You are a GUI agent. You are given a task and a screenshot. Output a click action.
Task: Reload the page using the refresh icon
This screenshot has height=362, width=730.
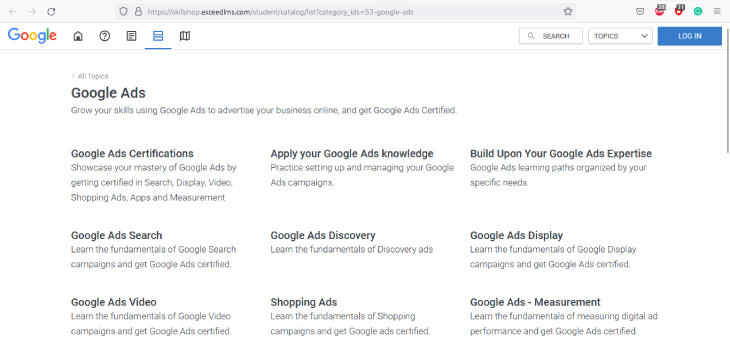[51, 12]
